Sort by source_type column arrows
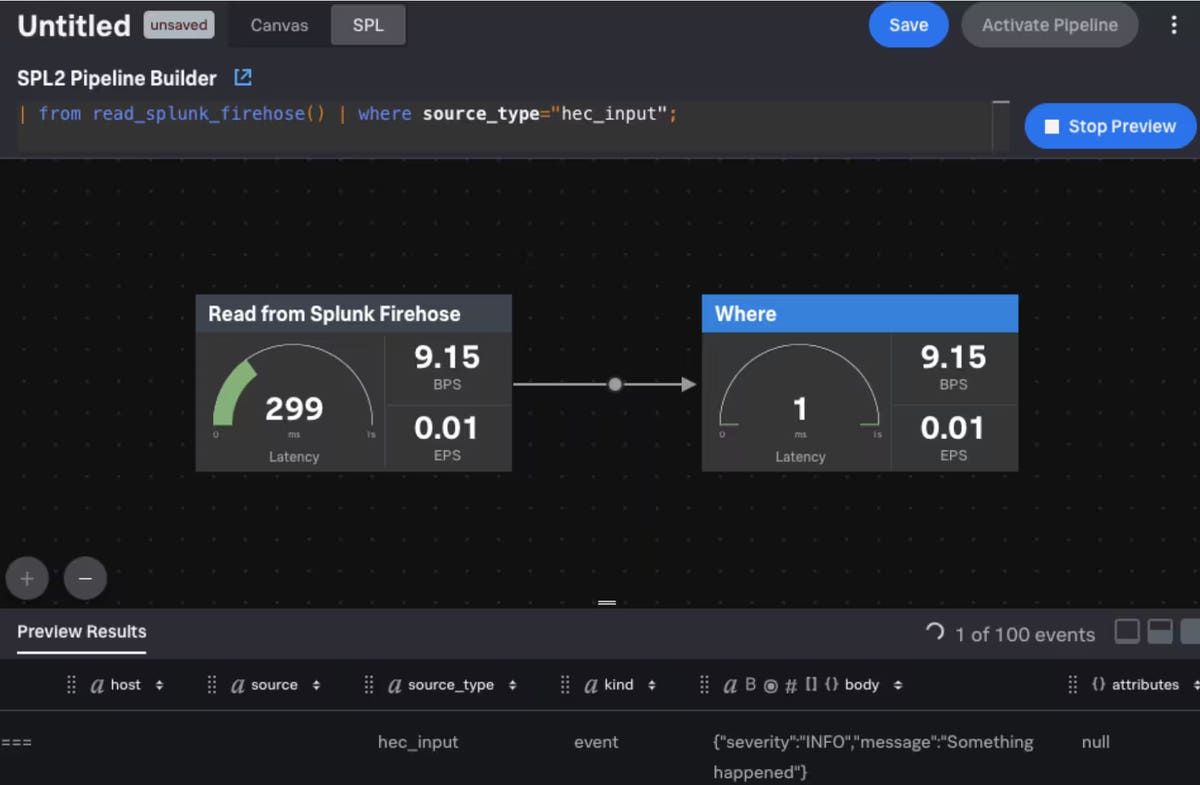Viewport: 1200px width, 785px height. [512, 685]
